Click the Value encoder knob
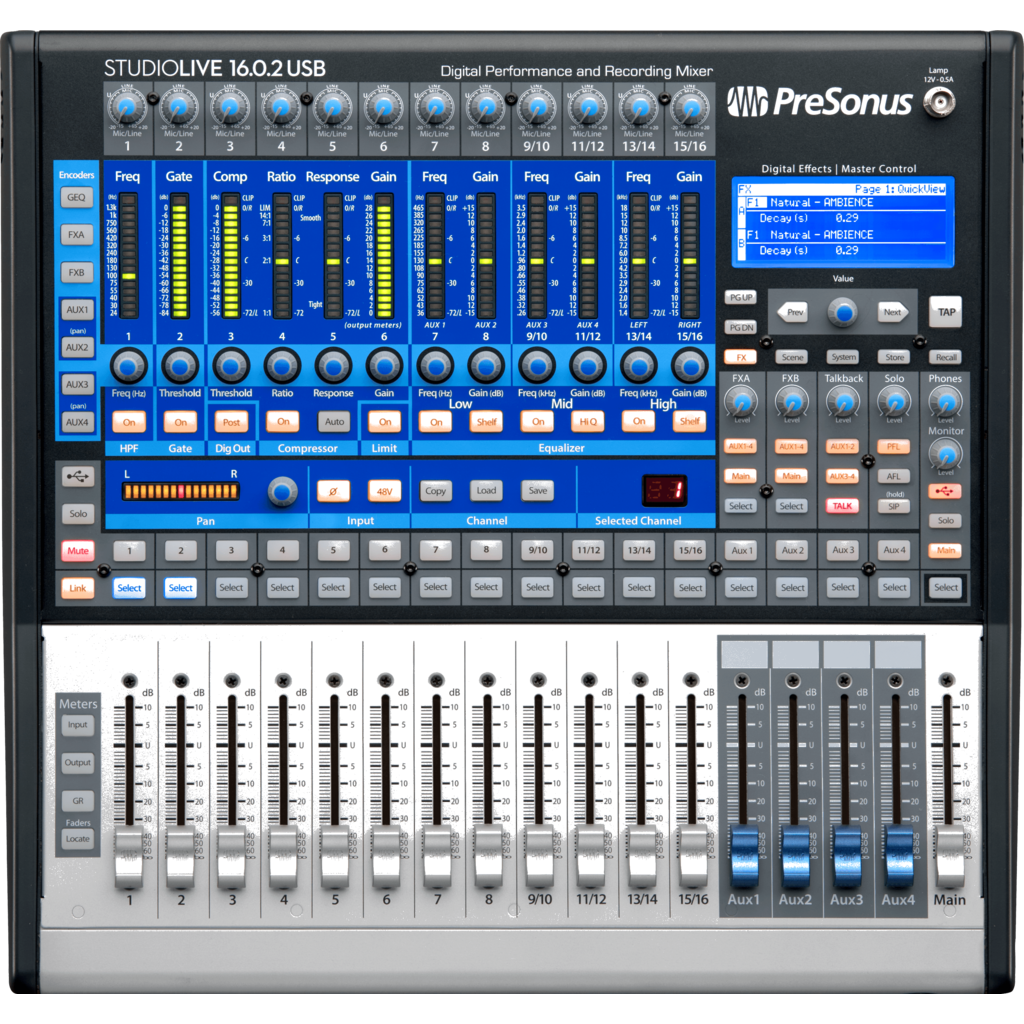This screenshot has height=1024, width=1024. point(843,312)
